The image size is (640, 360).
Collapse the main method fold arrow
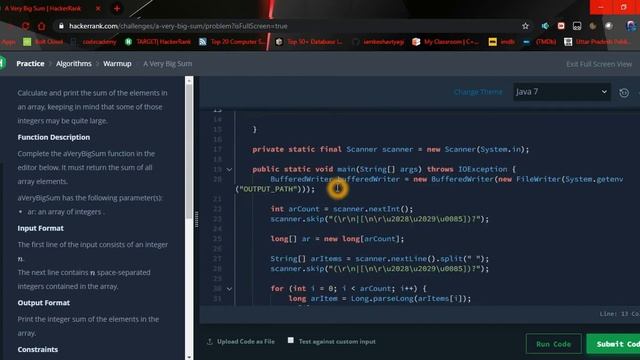(229, 169)
